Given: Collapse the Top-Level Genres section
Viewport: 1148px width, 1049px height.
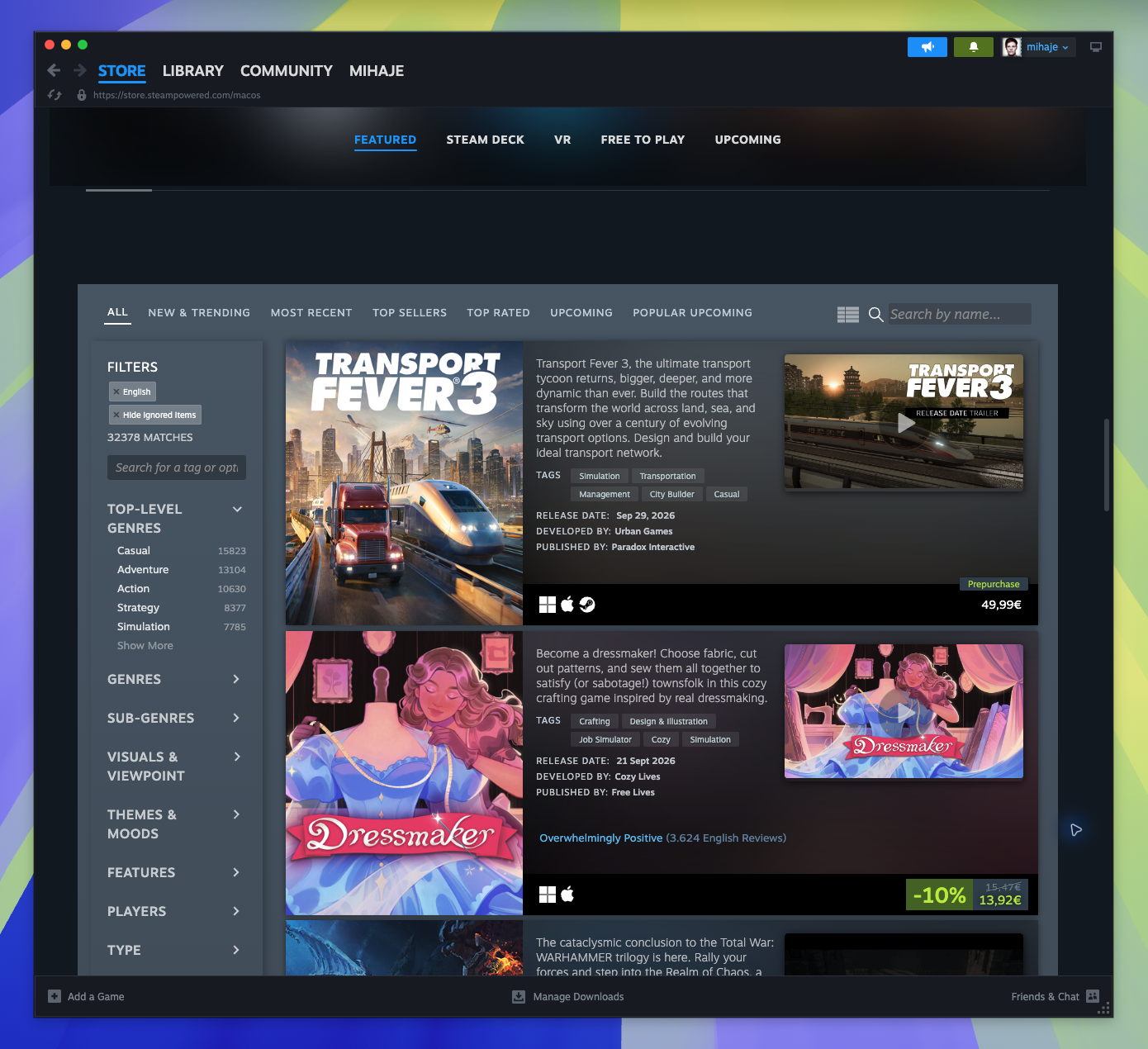Looking at the screenshot, I should coord(237,509).
